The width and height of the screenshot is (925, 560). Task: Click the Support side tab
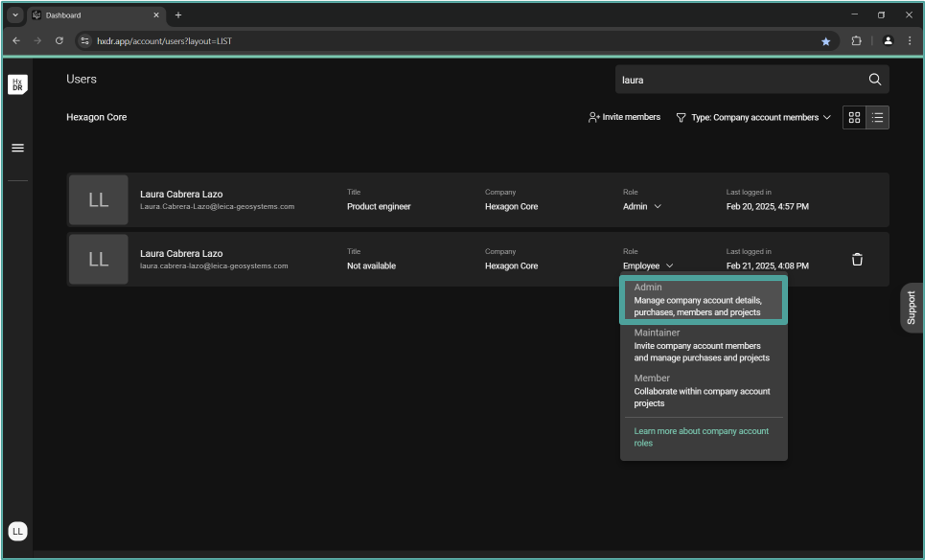[x=911, y=308]
